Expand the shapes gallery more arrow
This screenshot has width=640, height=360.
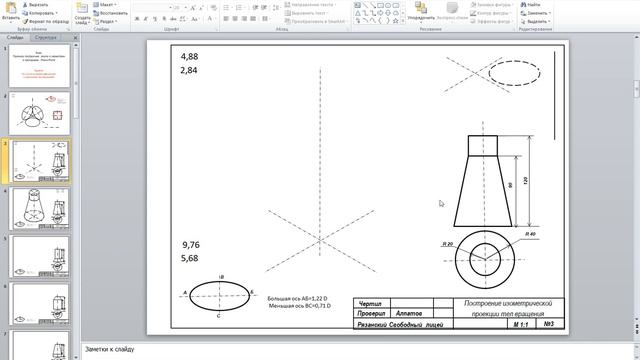[x=403, y=20]
